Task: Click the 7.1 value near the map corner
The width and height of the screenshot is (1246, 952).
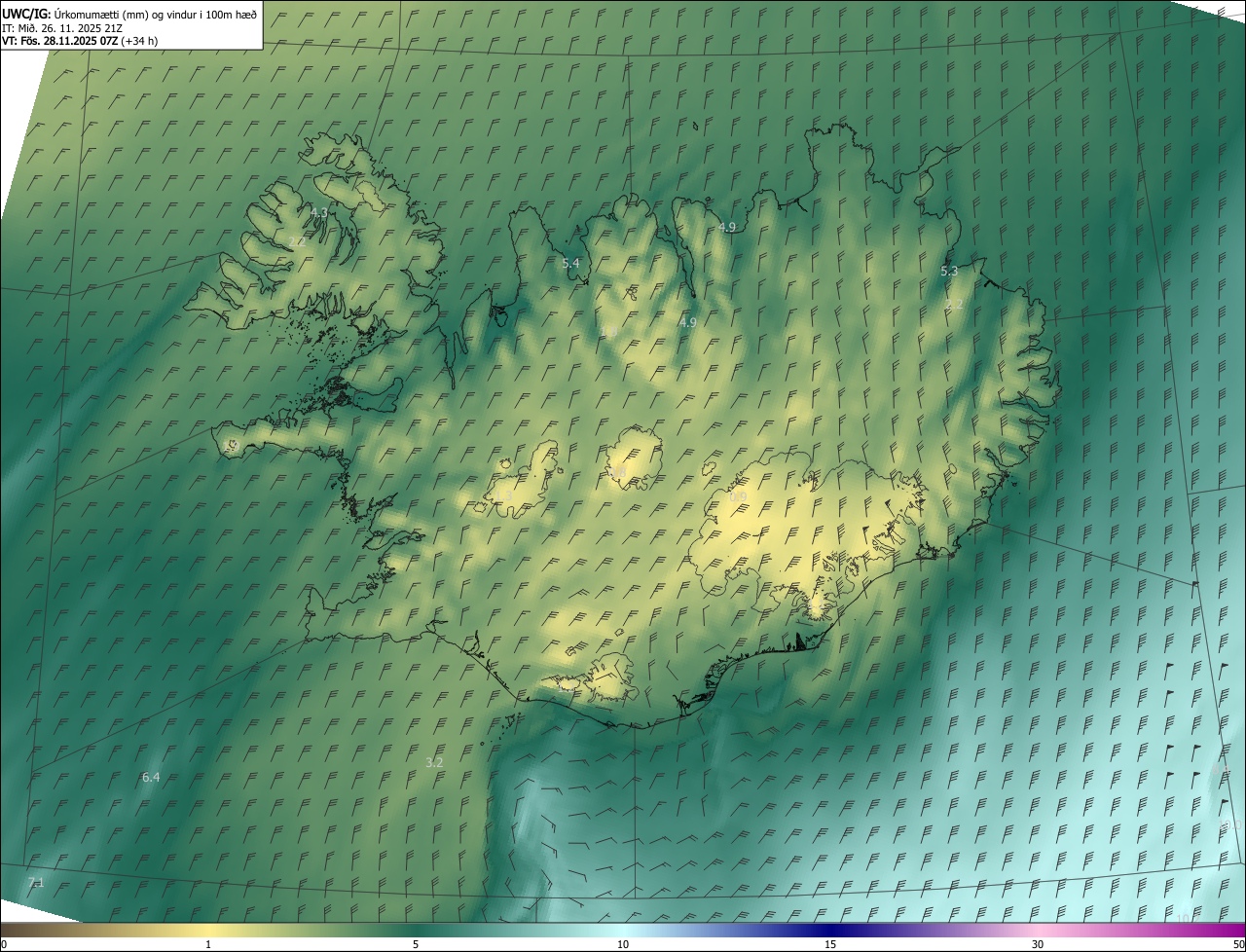Action: (36, 882)
